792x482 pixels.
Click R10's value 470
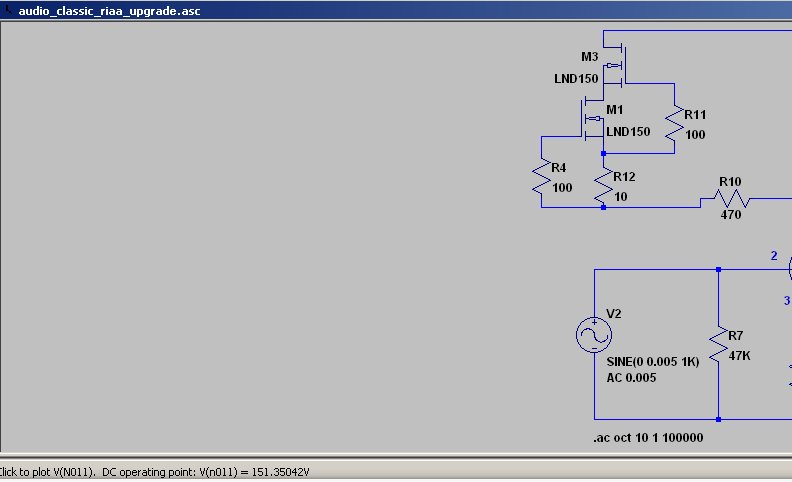pos(731,215)
